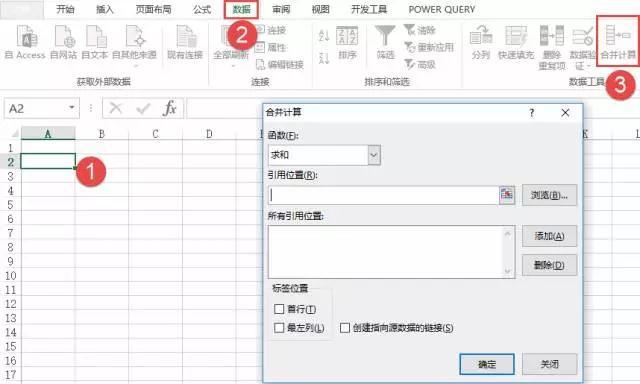Select column D header
The height and width of the screenshot is (384, 640).
tap(209, 133)
